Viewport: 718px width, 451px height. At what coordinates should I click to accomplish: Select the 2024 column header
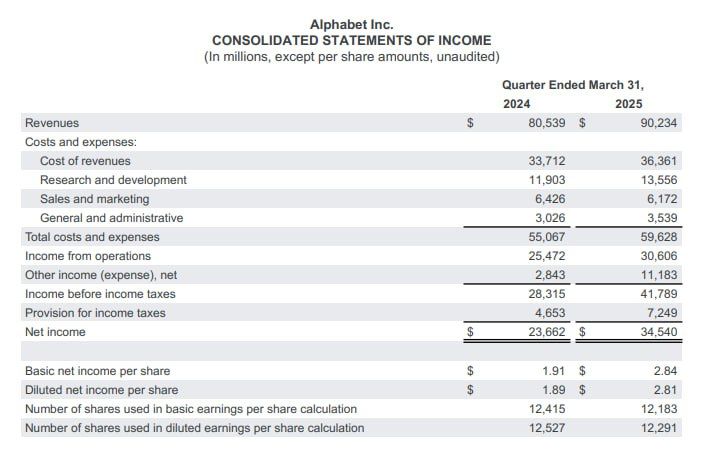(517, 104)
